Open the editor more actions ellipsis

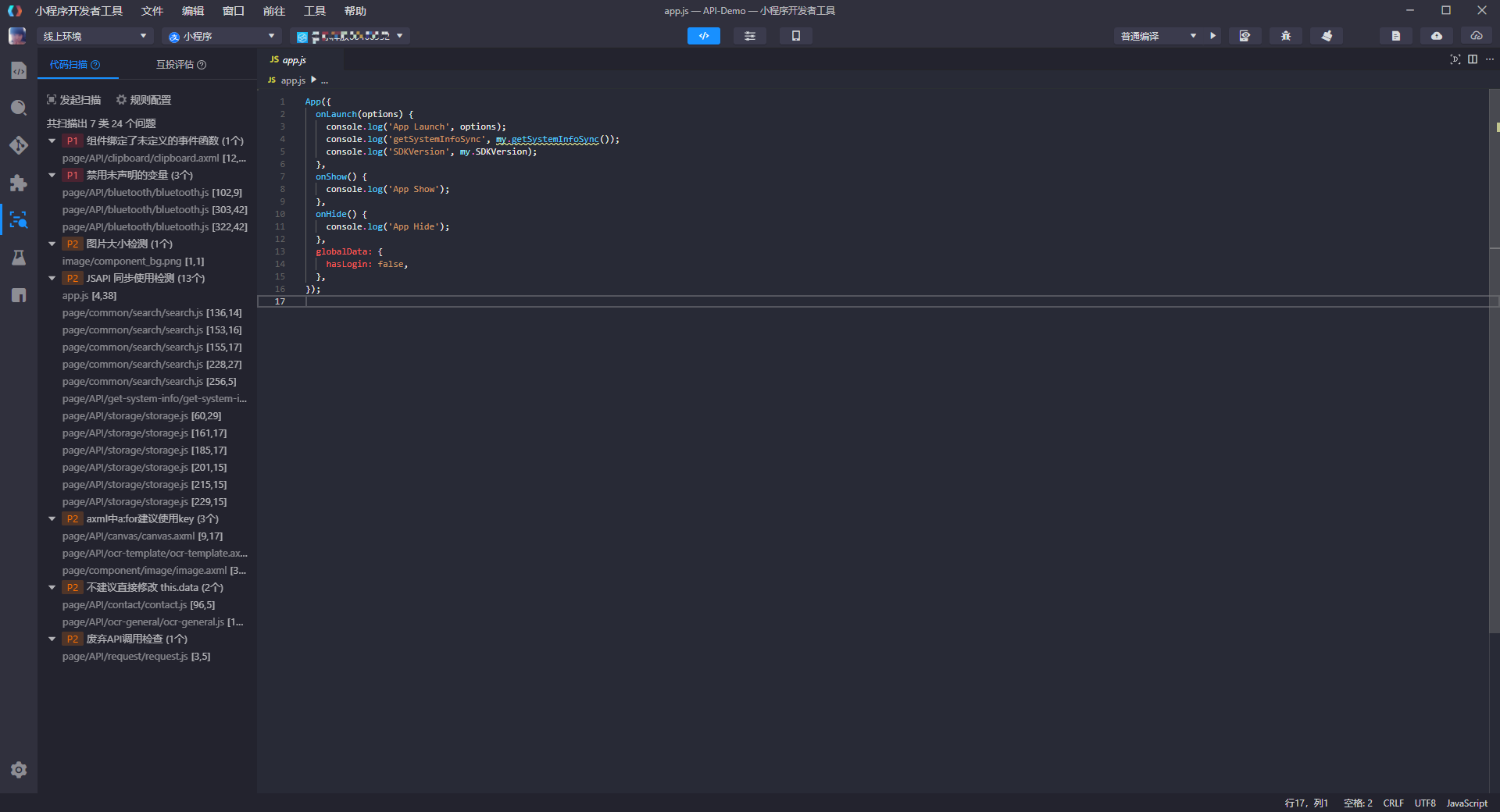point(1490,59)
